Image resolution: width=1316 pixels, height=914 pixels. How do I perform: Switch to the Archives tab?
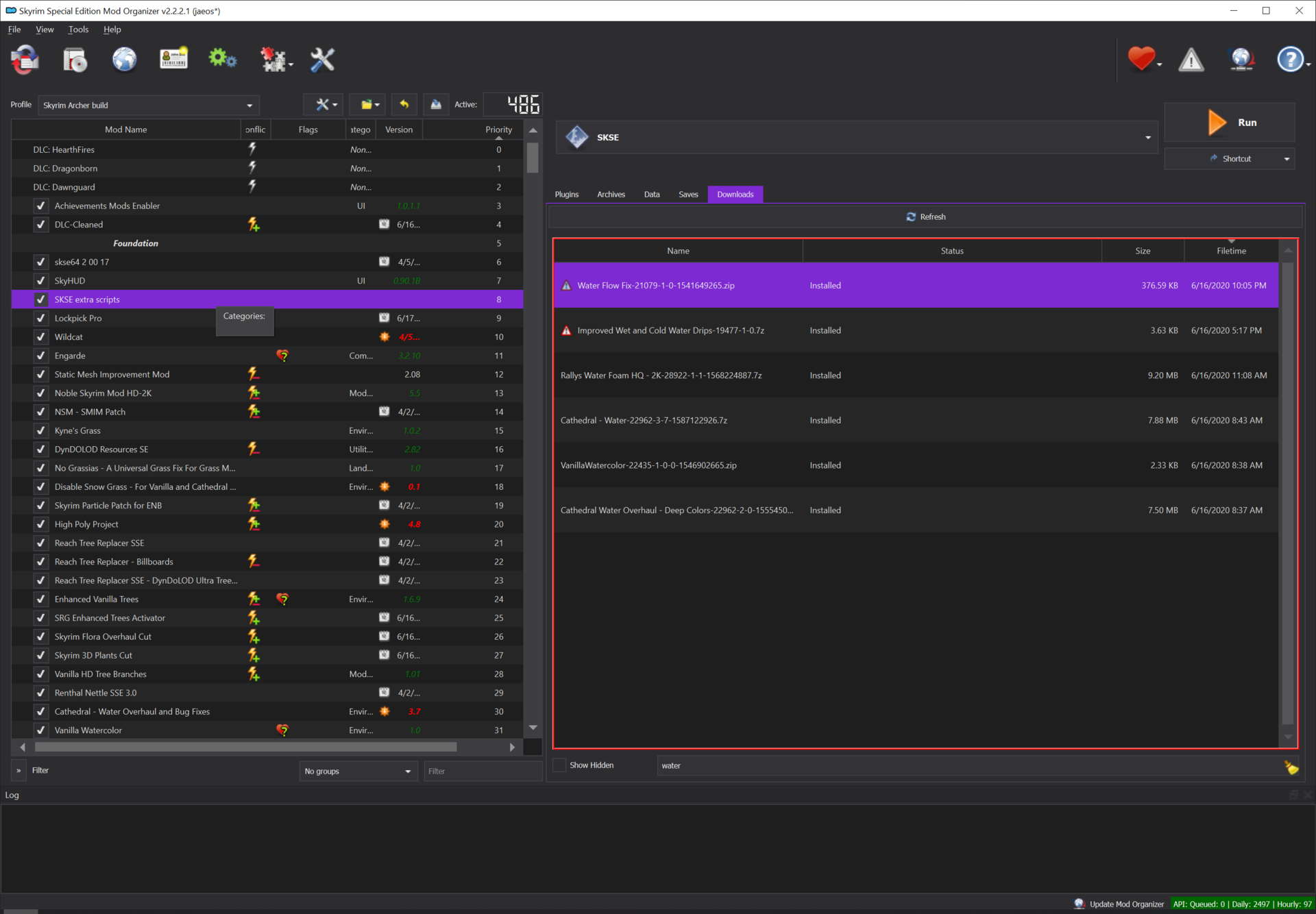611,195
